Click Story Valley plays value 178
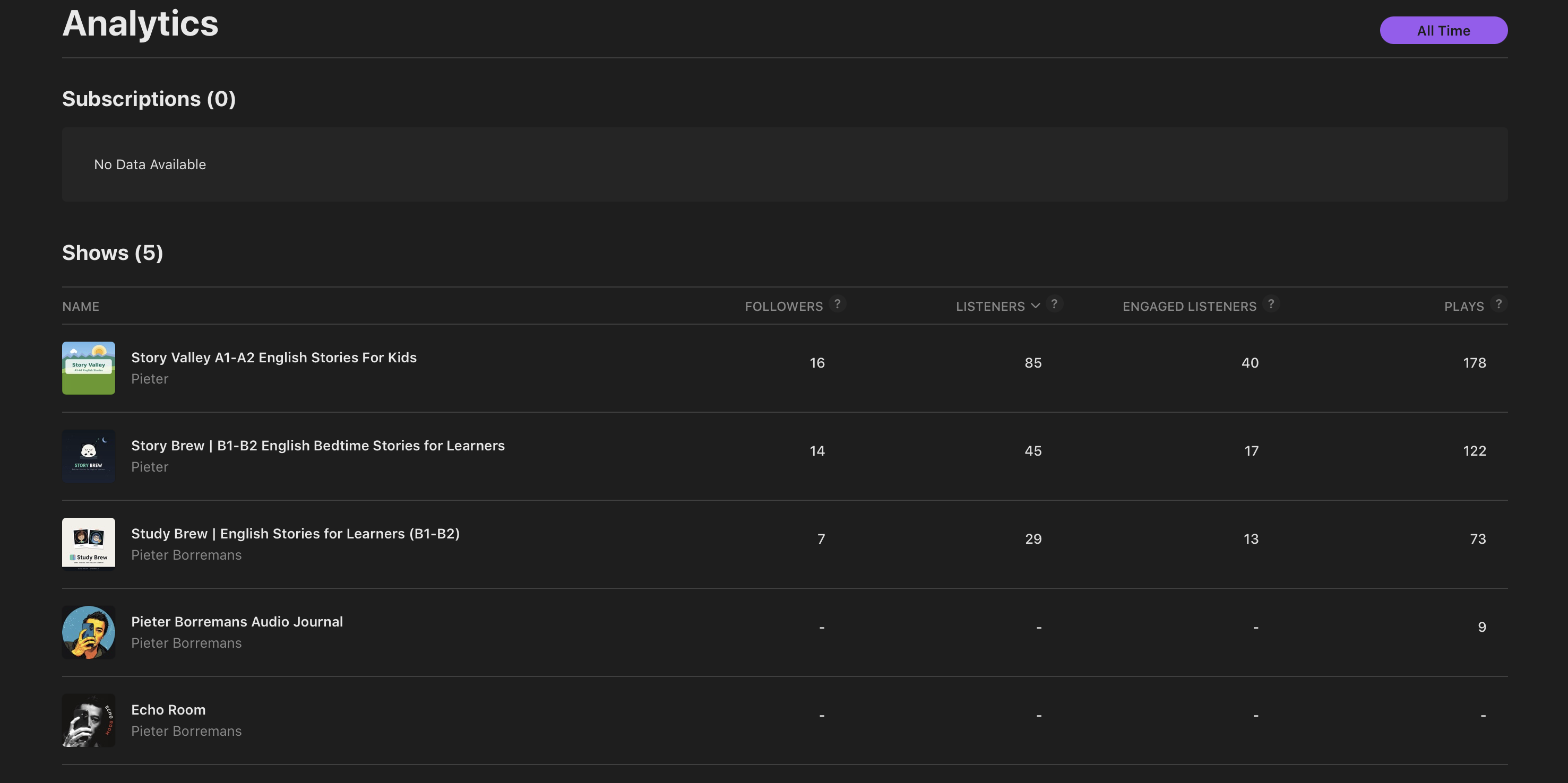The height and width of the screenshot is (783, 1568). pyautogui.click(x=1474, y=363)
